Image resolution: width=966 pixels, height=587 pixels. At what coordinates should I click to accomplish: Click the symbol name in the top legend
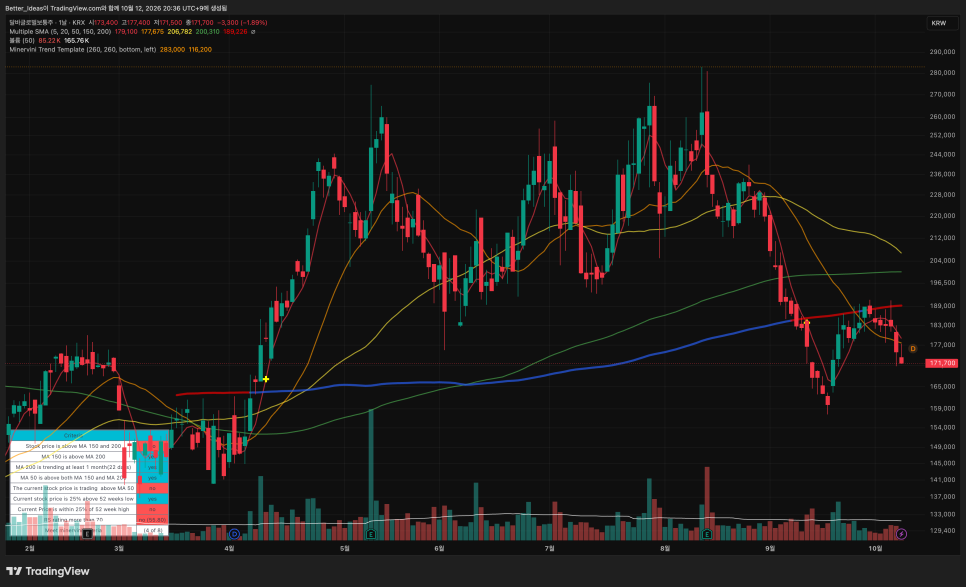click(x=31, y=22)
